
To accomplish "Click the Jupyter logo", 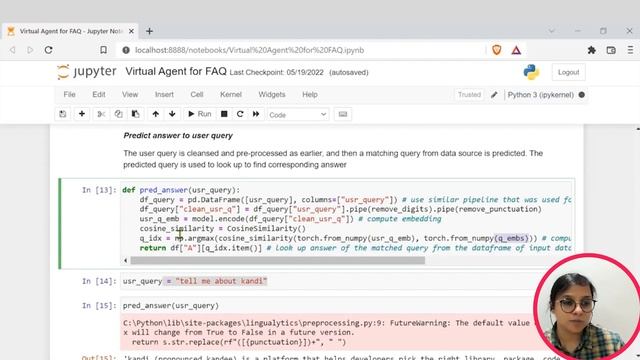I will (x=87, y=72).
